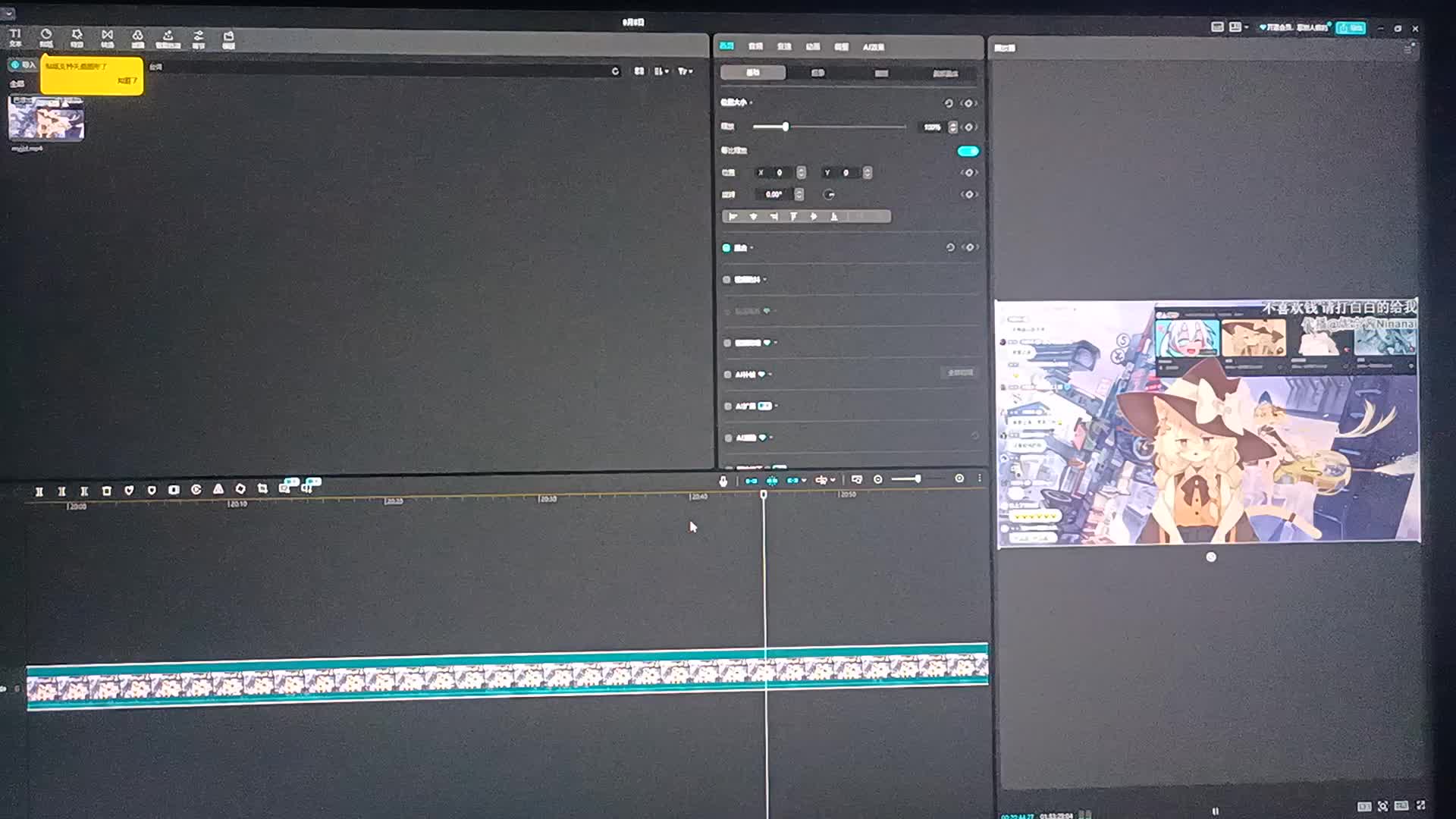Click the scale percentage stepper arrows
This screenshot has height=819, width=1456.
[953, 127]
